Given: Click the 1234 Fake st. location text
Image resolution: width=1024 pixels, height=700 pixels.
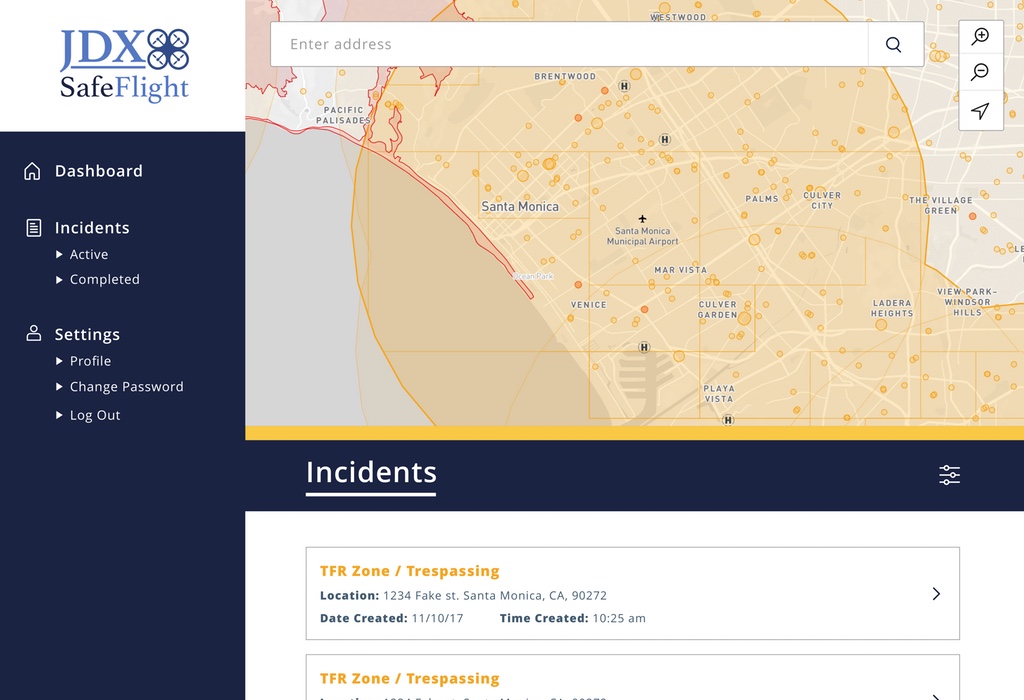Looking at the screenshot, I should (x=494, y=596).
